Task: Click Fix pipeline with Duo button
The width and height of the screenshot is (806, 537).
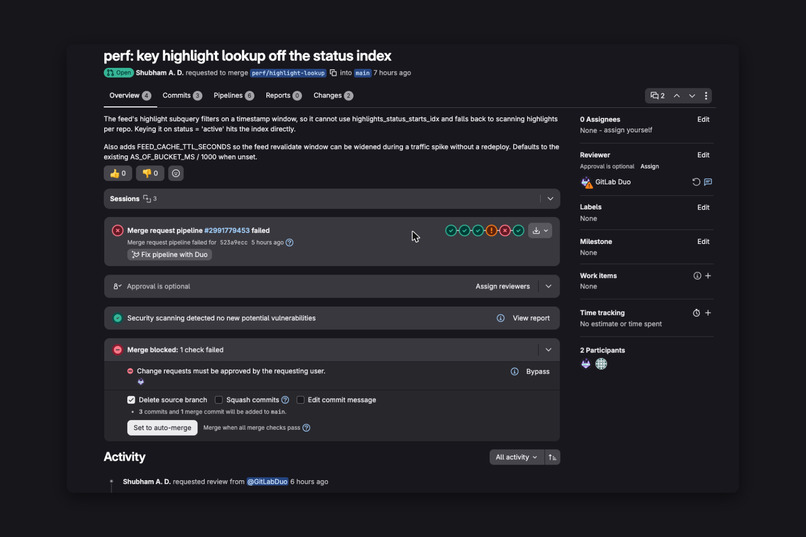Action: coord(170,254)
